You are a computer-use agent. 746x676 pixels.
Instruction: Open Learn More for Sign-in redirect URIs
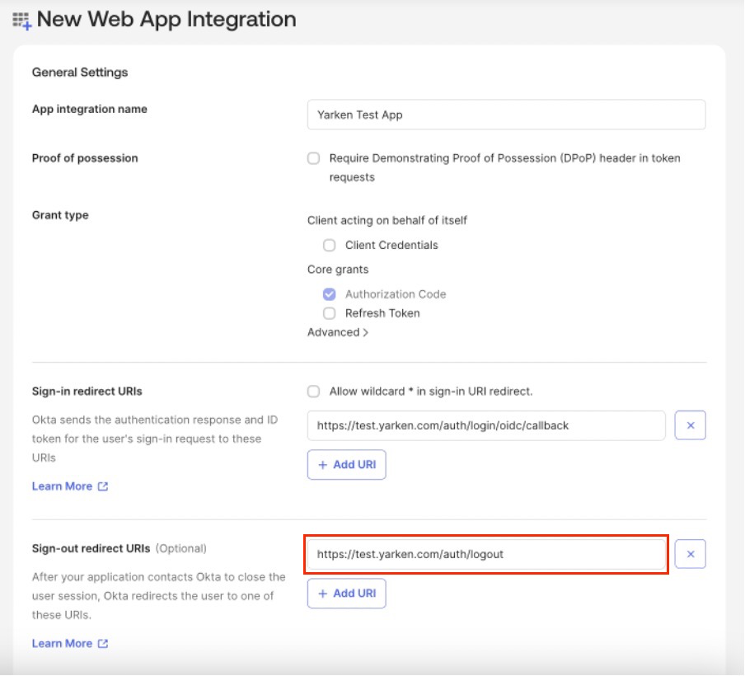[62, 487]
